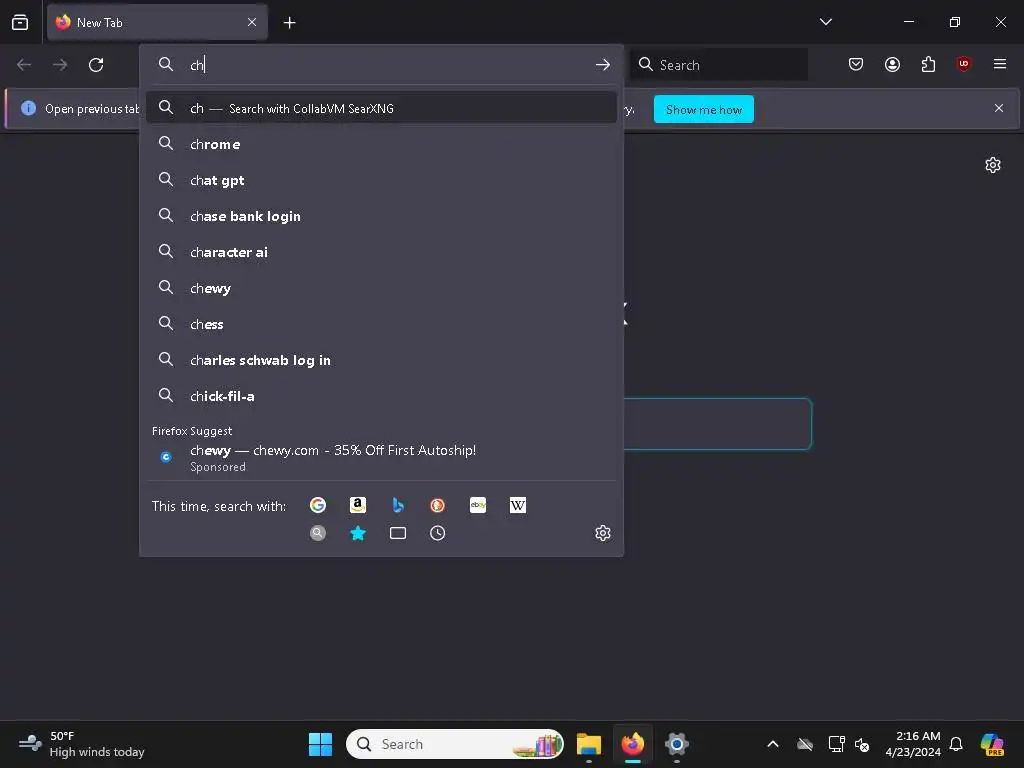Select the chrome suggestion
The image size is (1024, 768).
[381, 144]
